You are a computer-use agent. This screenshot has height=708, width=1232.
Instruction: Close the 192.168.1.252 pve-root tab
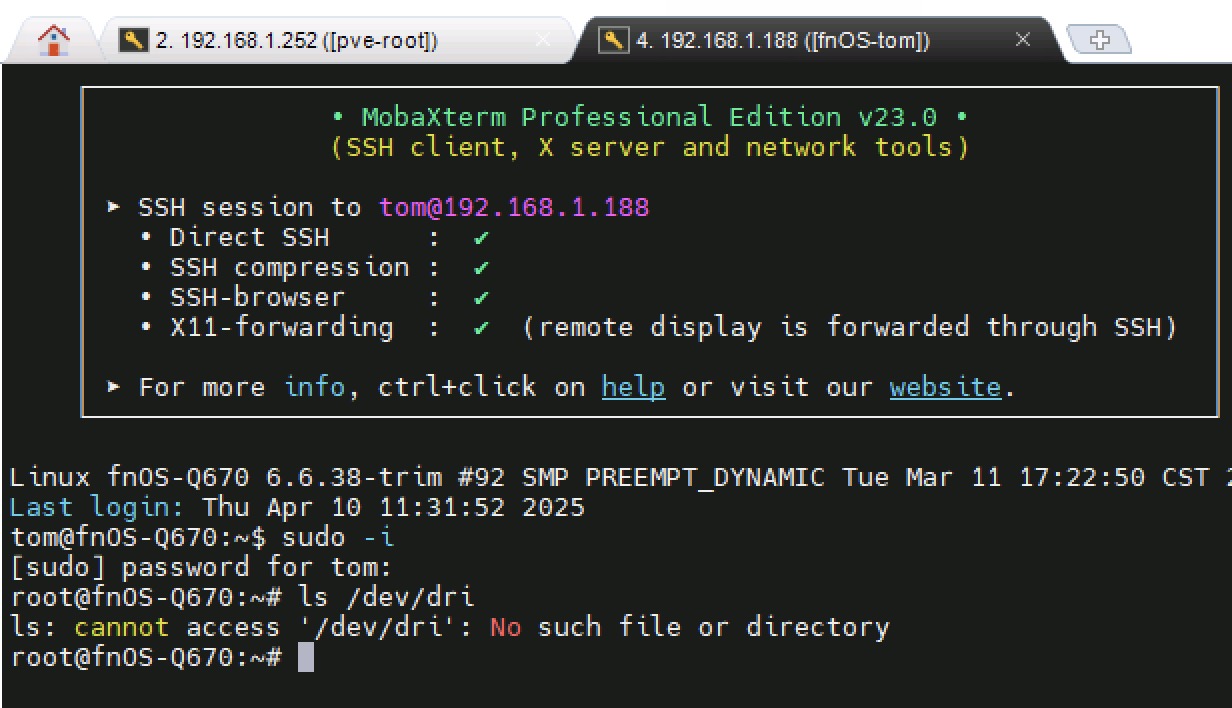tap(542, 40)
